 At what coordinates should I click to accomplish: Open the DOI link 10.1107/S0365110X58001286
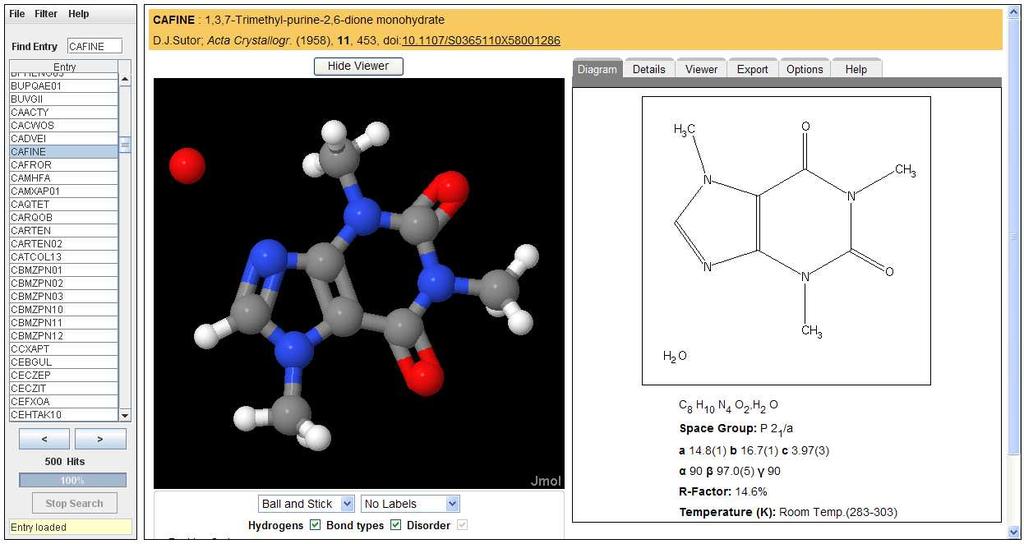pos(481,40)
